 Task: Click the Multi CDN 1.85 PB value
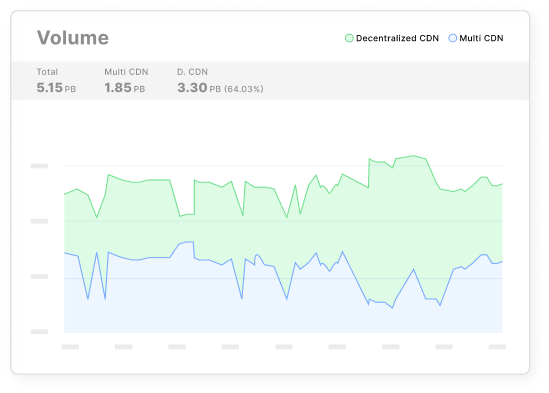pyautogui.click(x=124, y=88)
